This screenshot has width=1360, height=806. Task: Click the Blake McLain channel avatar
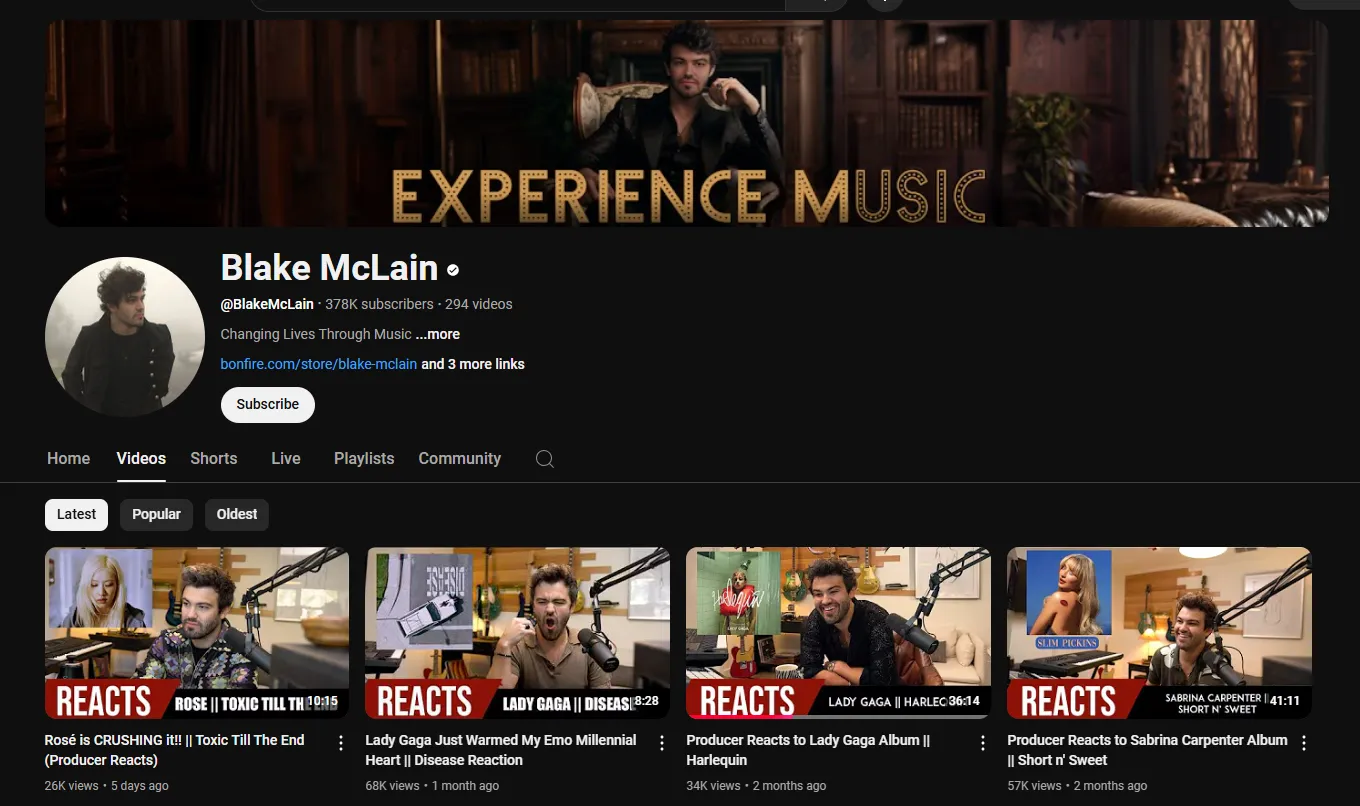pyautogui.click(x=125, y=337)
